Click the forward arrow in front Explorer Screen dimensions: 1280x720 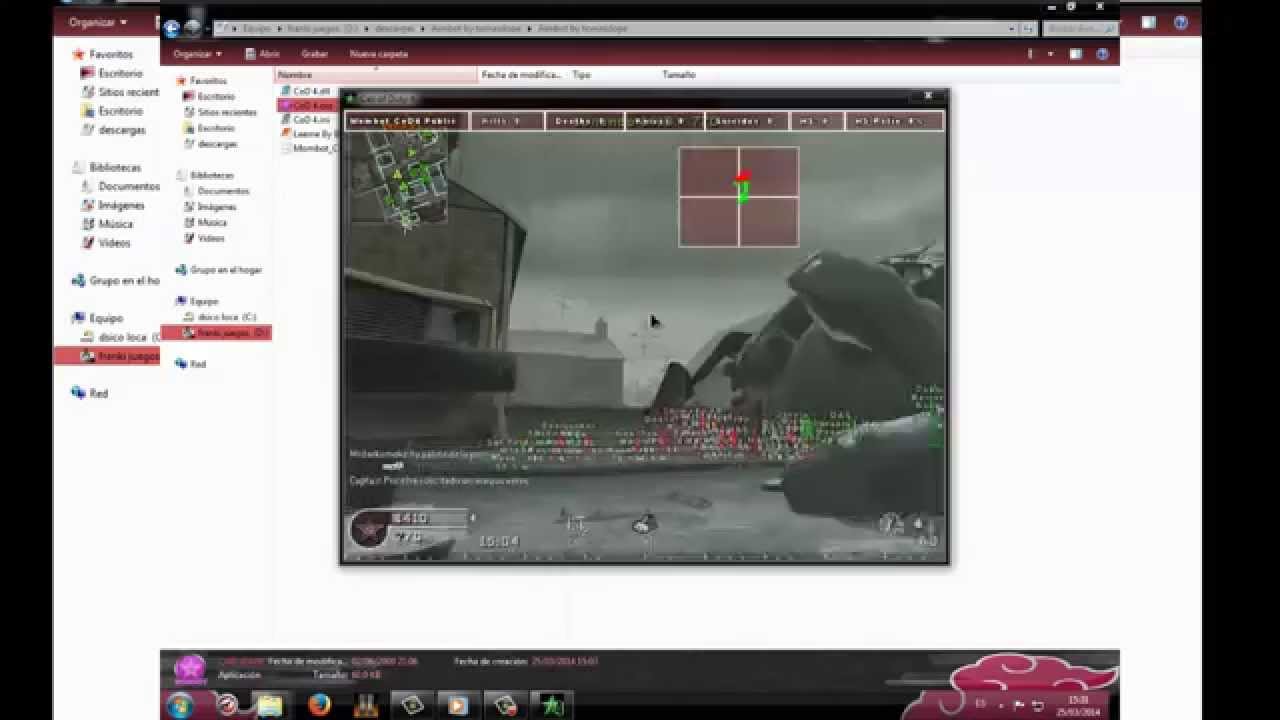pos(192,29)
